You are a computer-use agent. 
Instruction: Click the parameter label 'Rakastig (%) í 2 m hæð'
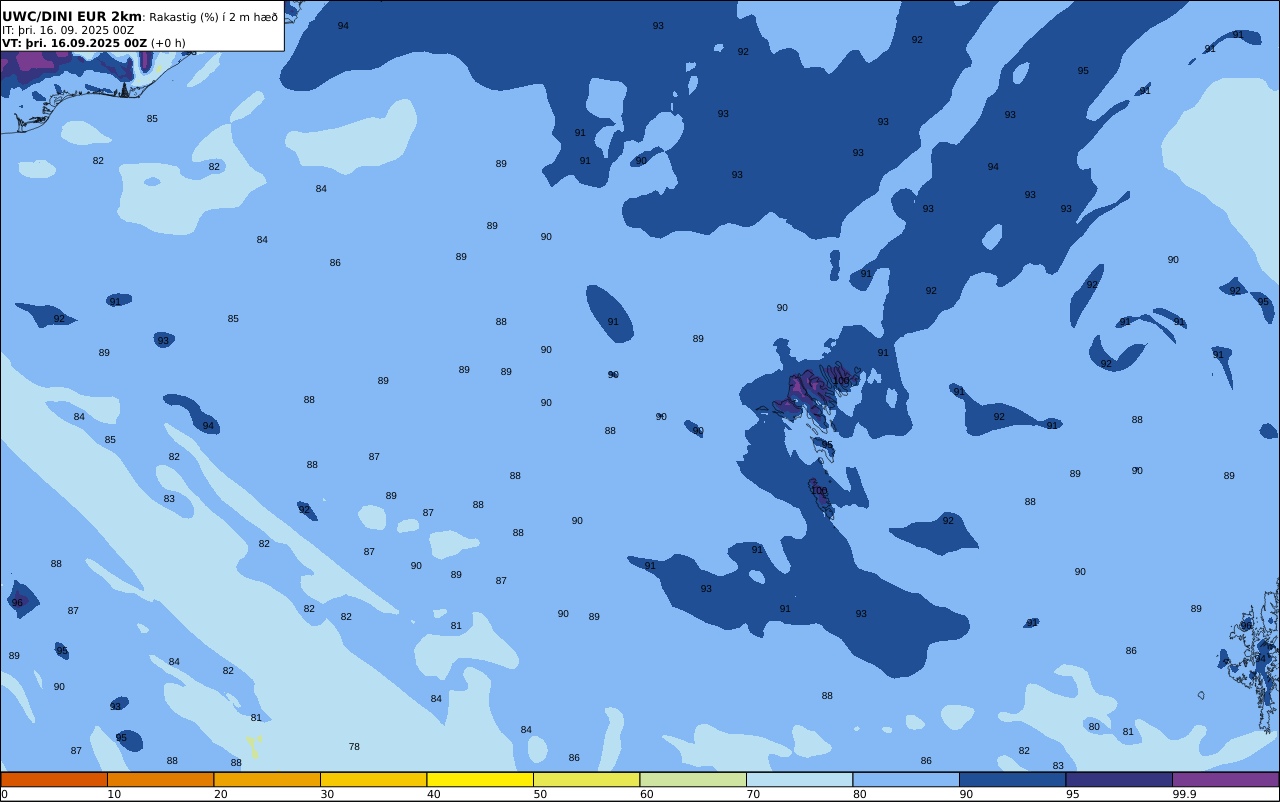tap(214, 17)
